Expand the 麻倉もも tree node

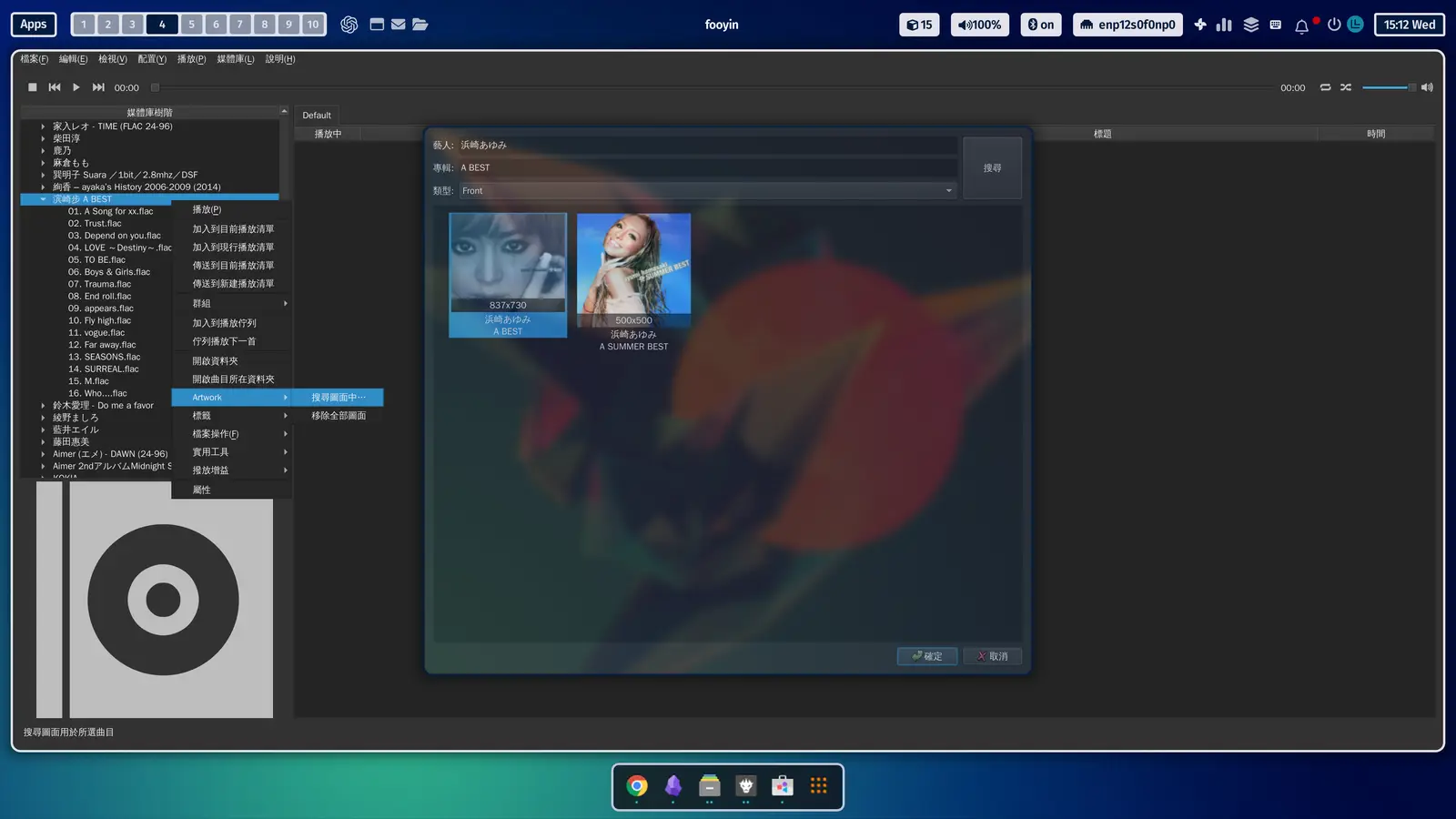click(43, 163)
